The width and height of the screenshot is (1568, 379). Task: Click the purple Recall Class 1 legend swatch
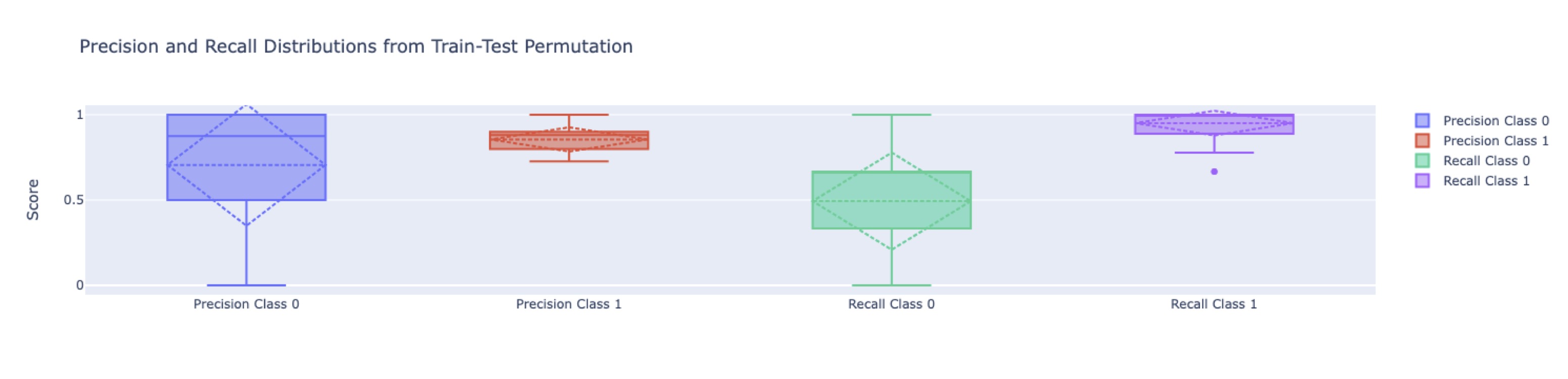[x=1422, y=181]
